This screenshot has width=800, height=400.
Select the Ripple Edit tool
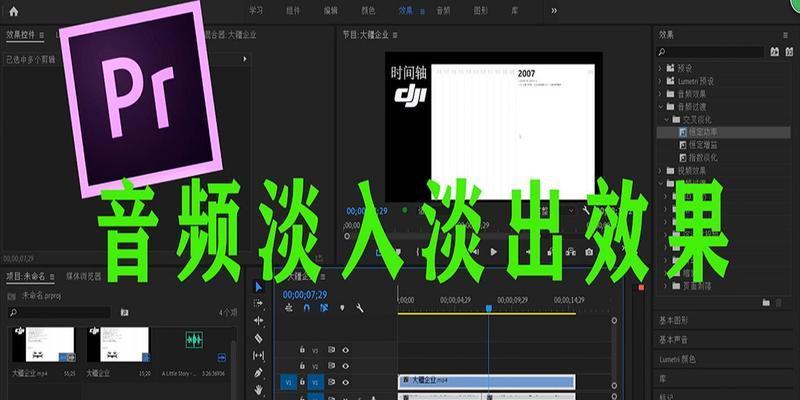coord(258,320)
